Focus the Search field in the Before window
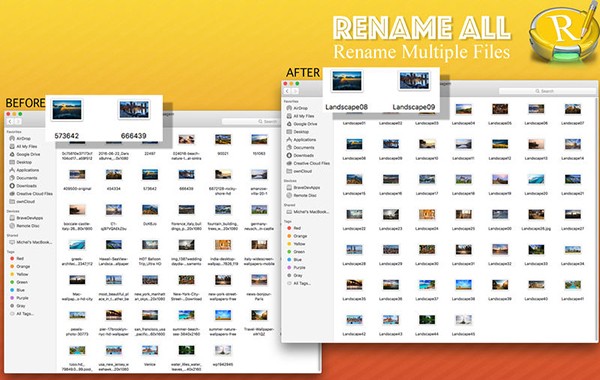This screenshot has width=600, height=380. pyautogui.click(x=251, y=121)
